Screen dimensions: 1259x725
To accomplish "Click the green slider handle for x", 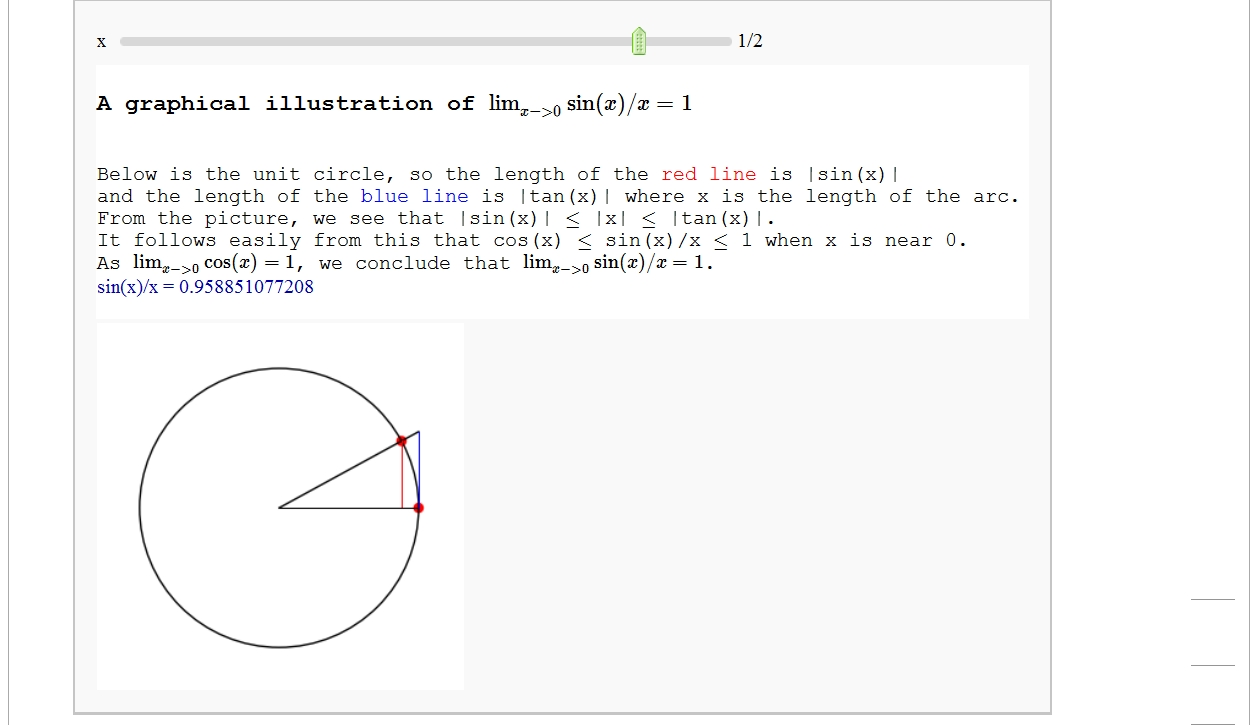I will (639, 41).
